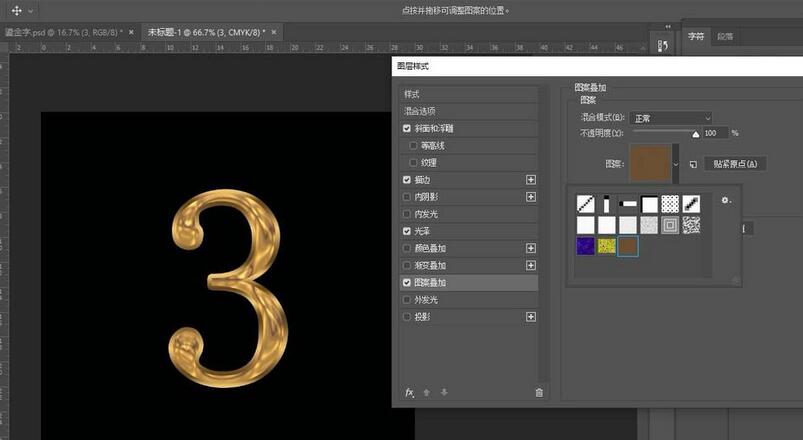Enable the 外发光 outer glow checkbox
This screenshot has height=440, width=803.
[x=407, y=300]
